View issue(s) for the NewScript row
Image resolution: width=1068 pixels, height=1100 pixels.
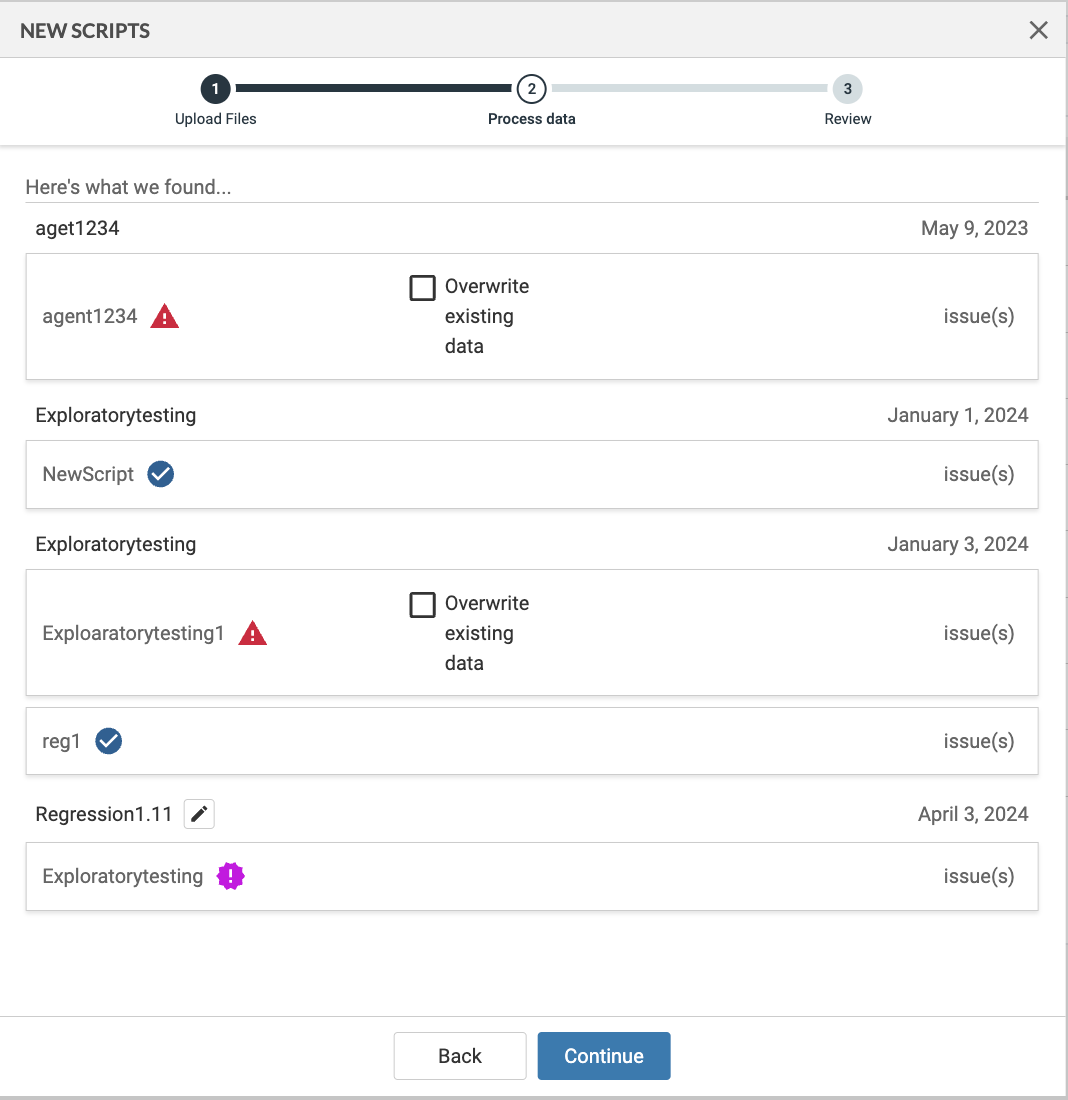point(978,474)
